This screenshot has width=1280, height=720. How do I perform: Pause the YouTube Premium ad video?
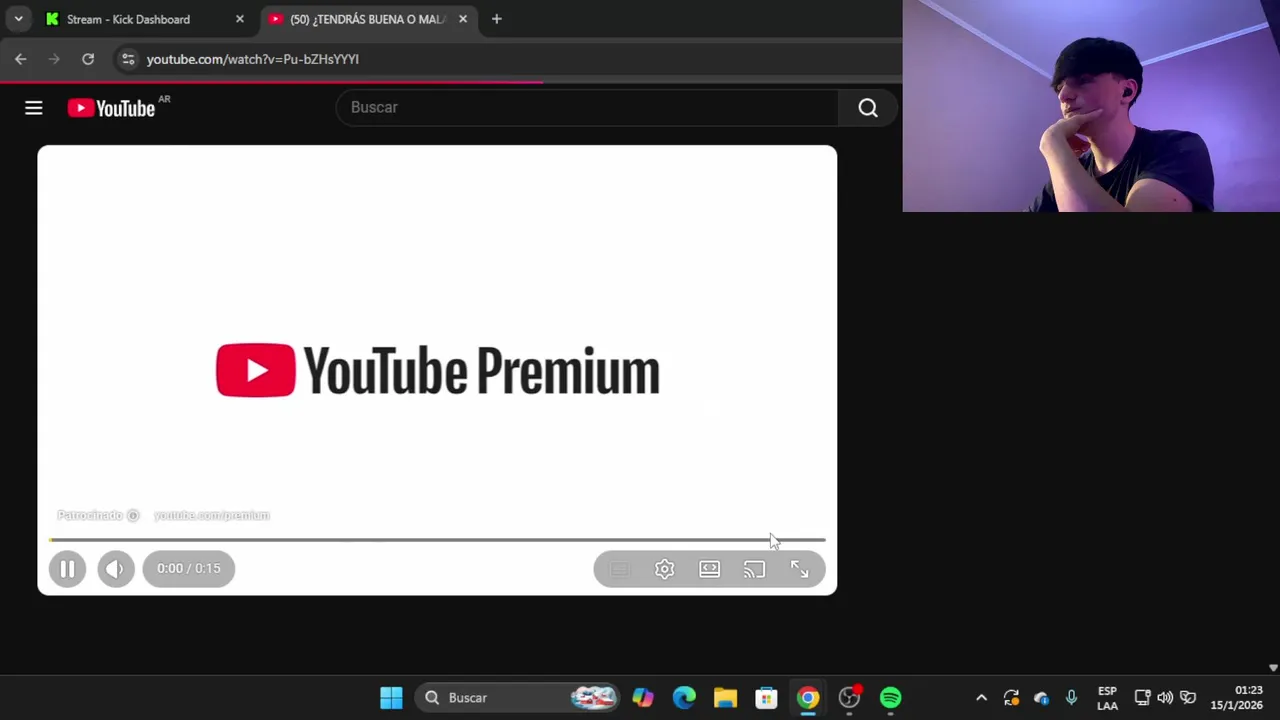67,569
